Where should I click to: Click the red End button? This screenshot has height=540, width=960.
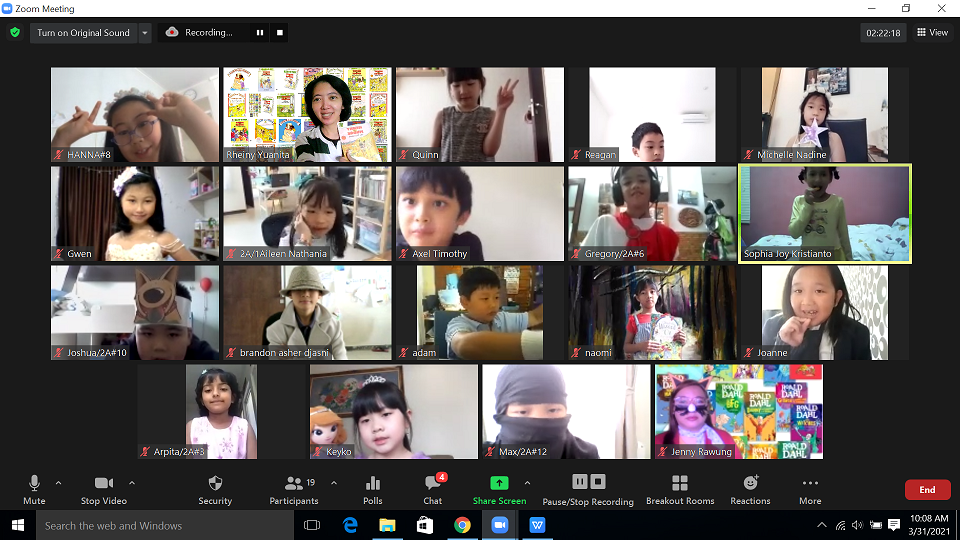(927, 490)
